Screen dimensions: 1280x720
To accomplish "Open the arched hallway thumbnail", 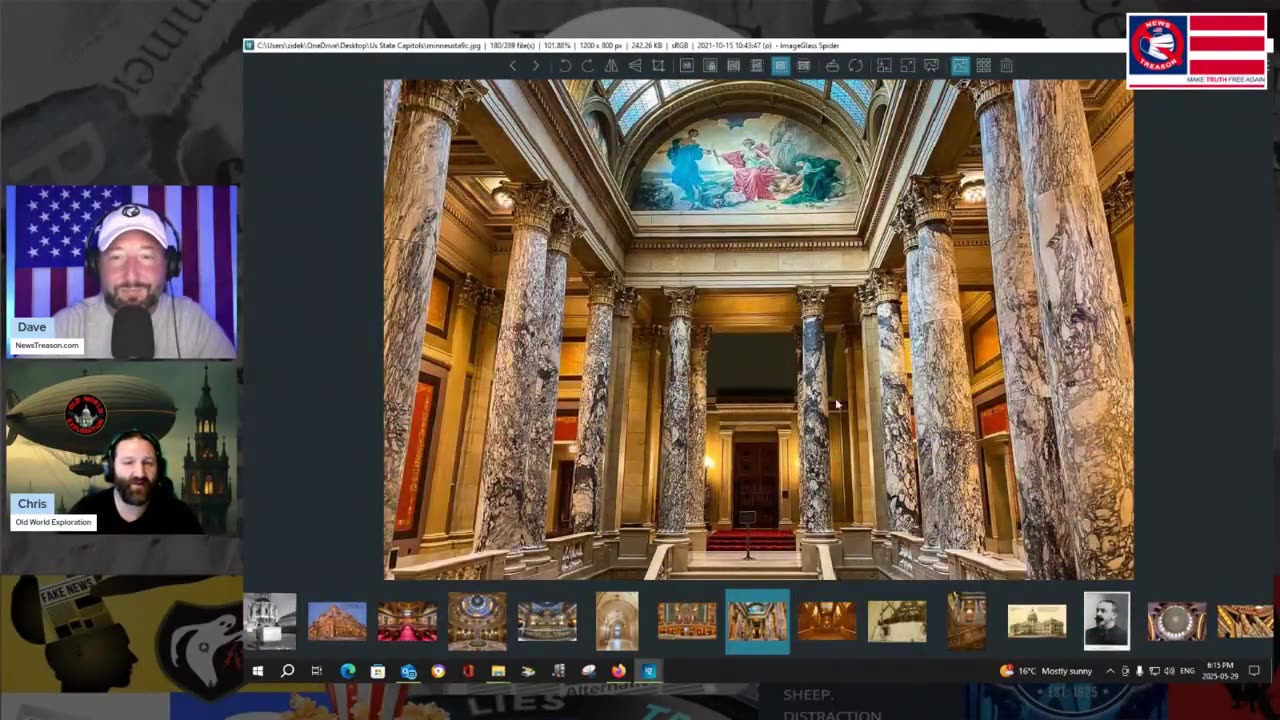I will pos(617,621).
